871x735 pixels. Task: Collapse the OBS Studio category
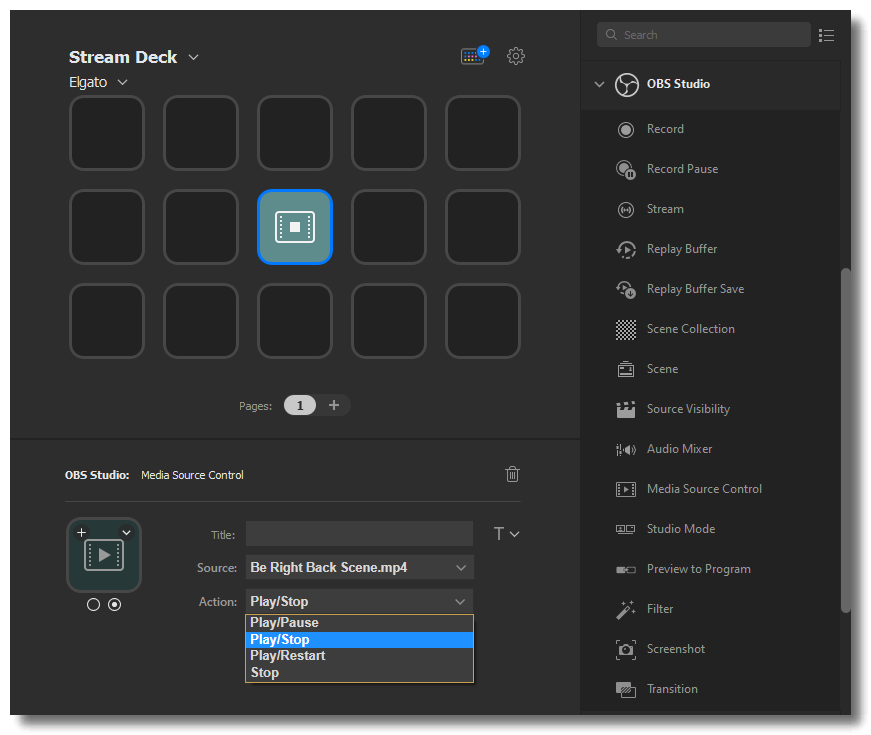click(x=599, y=84)
